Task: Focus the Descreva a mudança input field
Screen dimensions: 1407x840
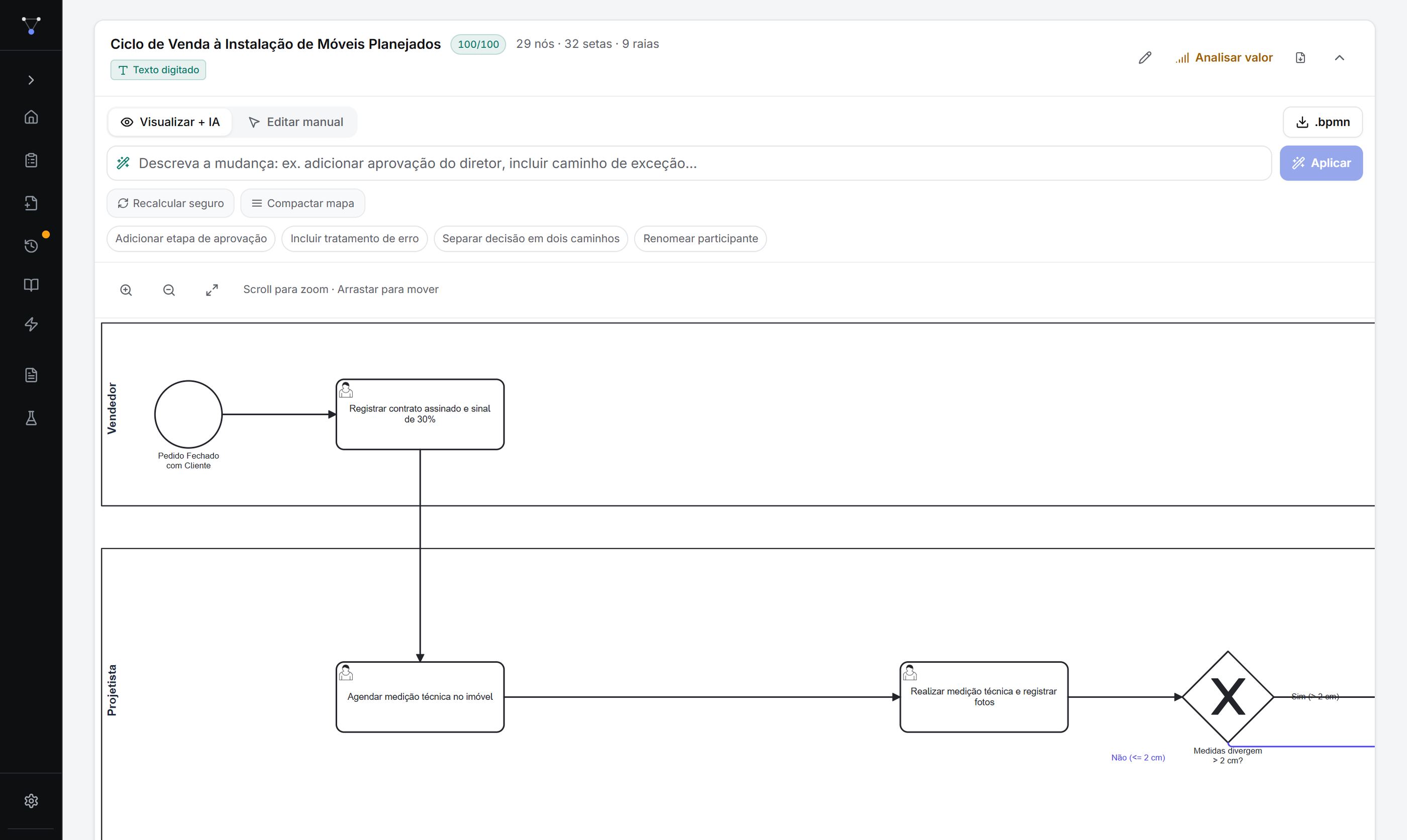Action: coord(689,164)
